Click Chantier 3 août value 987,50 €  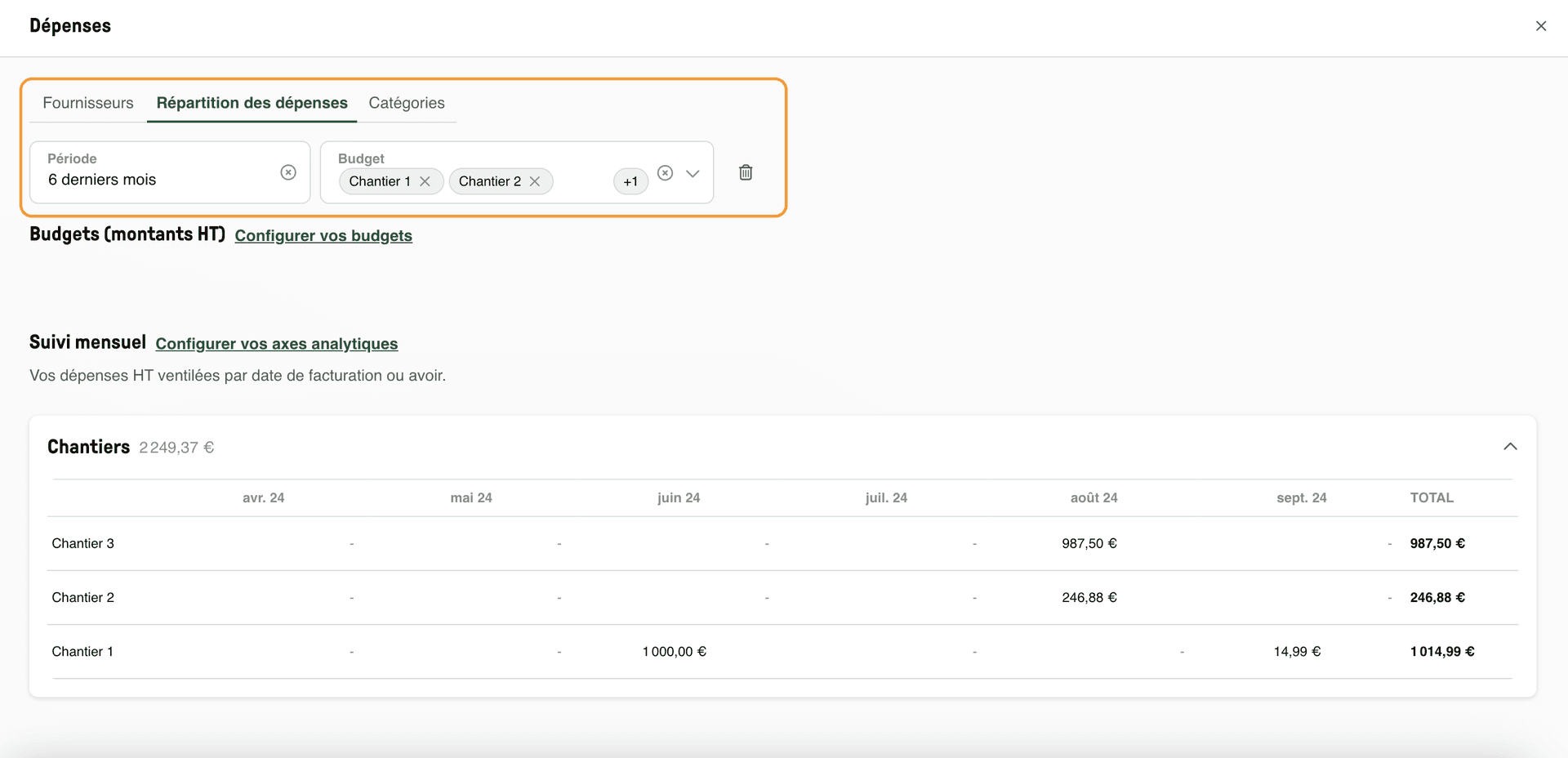point(1089,543)
